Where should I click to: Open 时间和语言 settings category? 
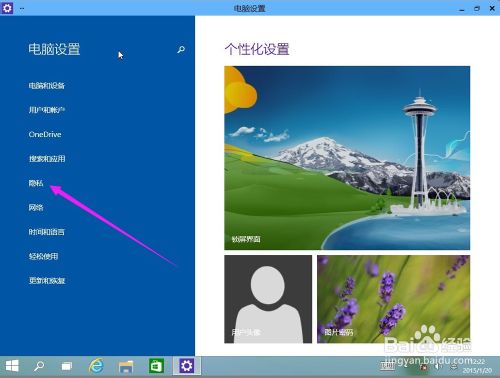coord(47,232)
